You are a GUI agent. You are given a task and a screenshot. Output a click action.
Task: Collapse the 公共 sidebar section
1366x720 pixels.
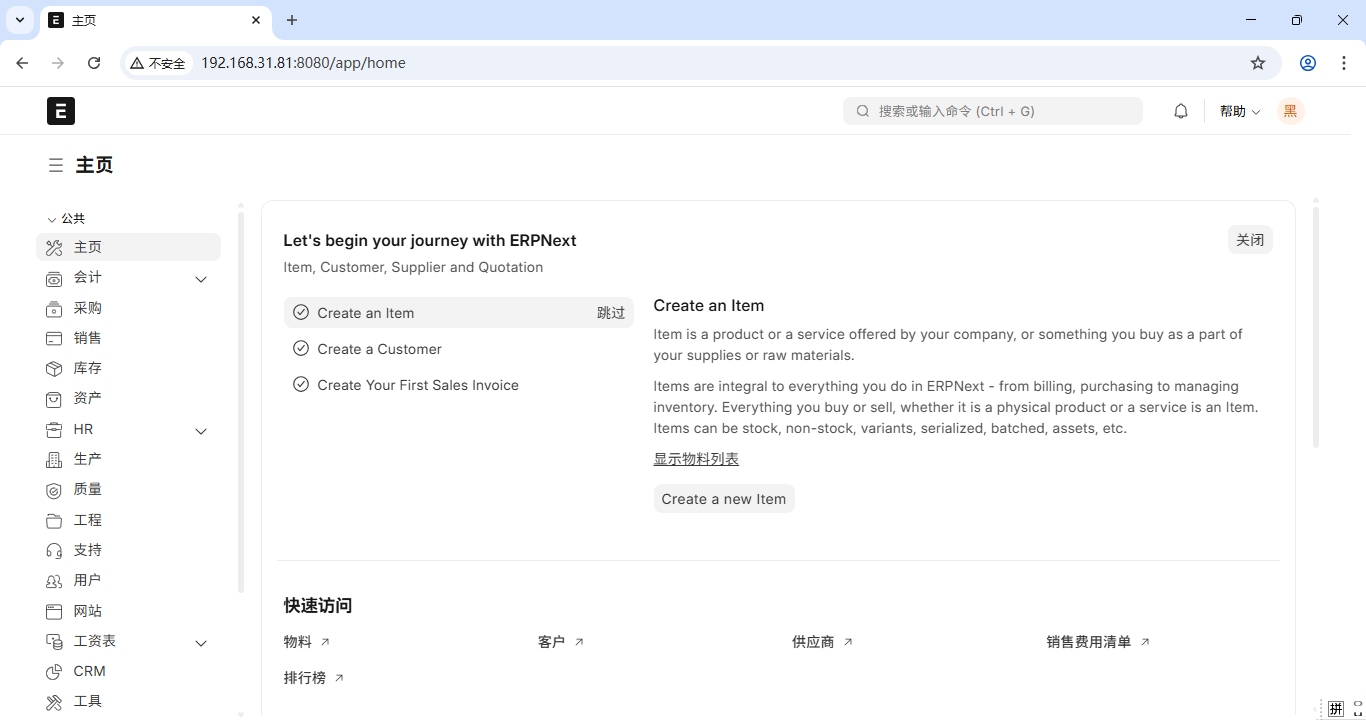tap(66, 219)
